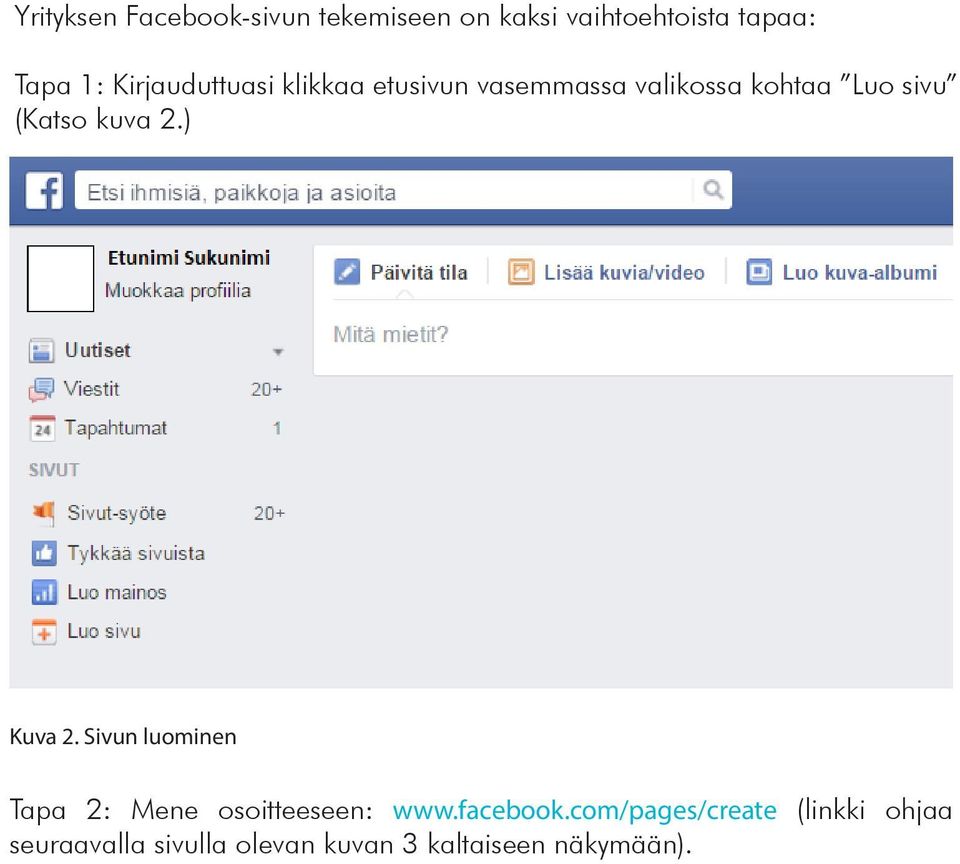Click 'Muokkaa profiilia' link
960x864 pixels.
[x=178, y=290]
